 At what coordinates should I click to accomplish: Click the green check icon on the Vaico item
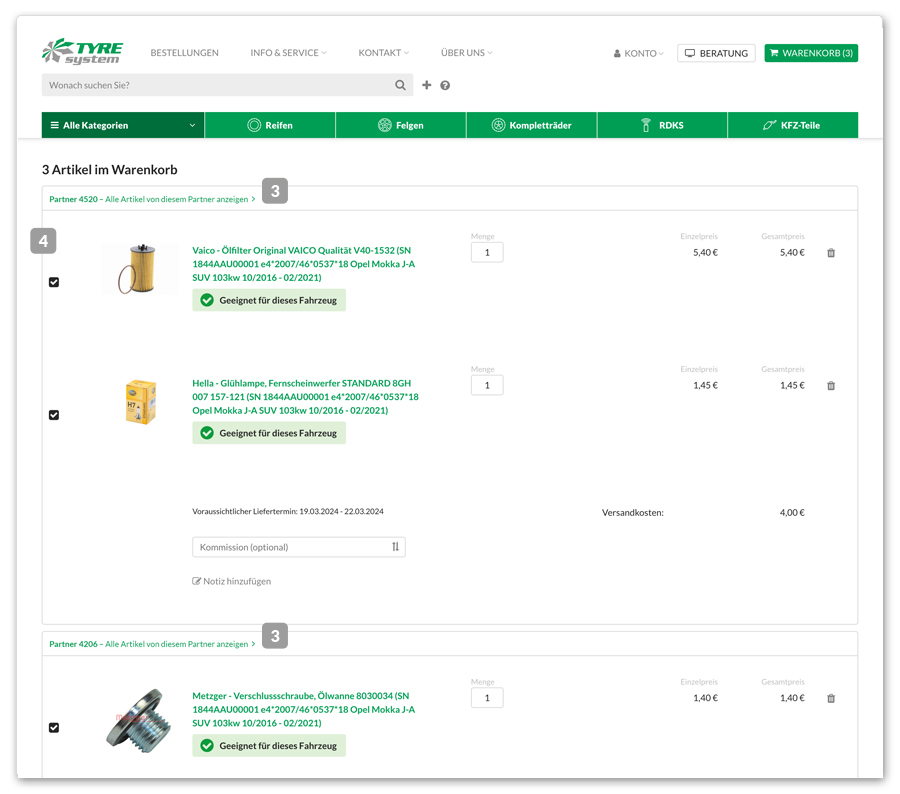tap(207, 300)
